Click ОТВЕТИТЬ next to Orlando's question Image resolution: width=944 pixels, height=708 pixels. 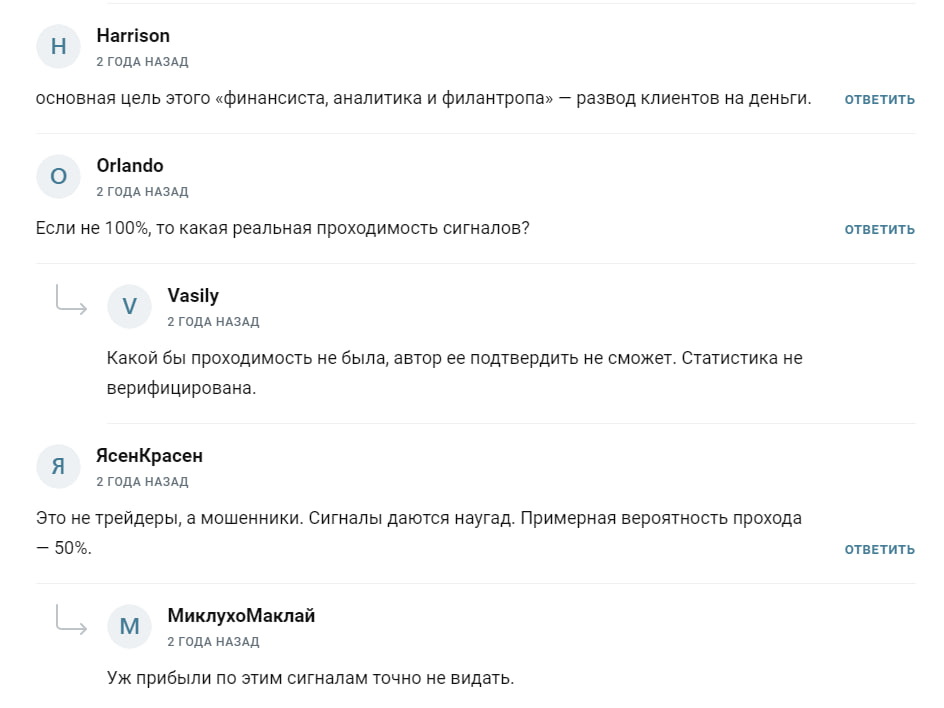(x=880, y=229)
